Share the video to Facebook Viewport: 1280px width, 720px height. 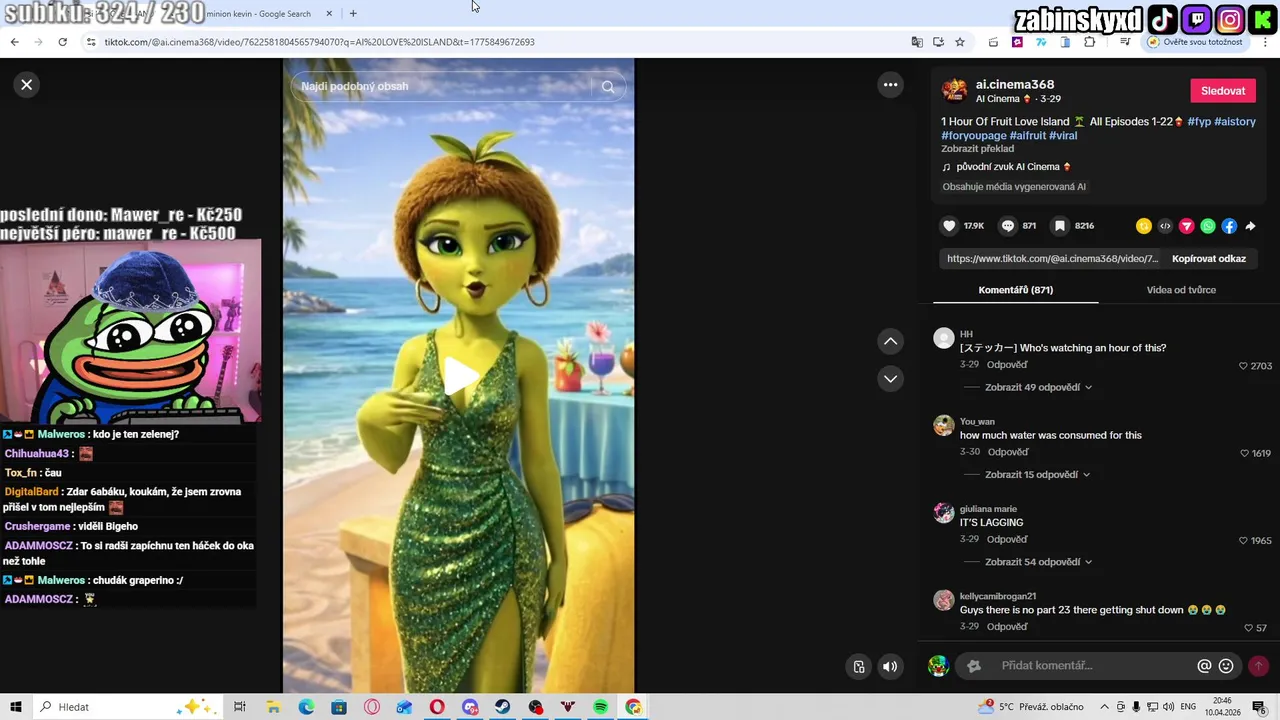1229,226
